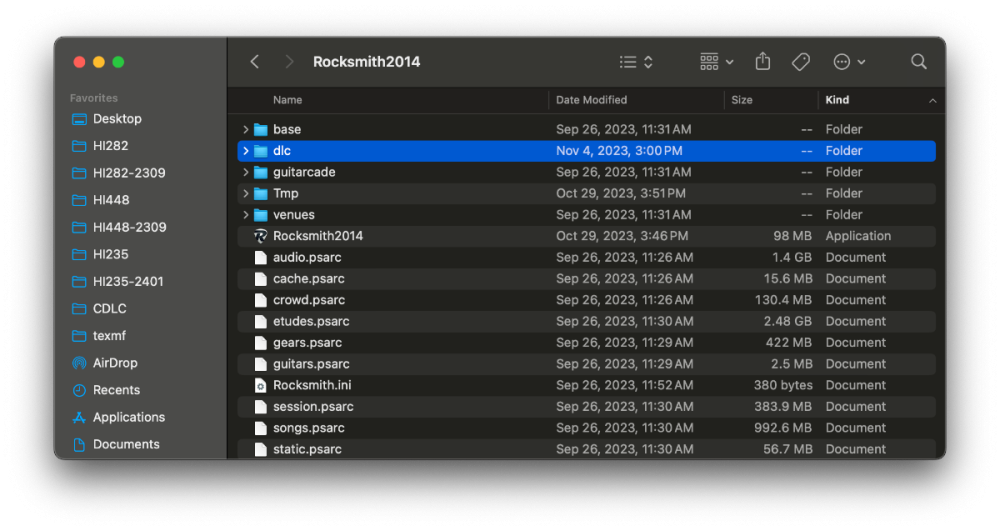The image size is (1000, 531).
Task: Sort by the Kind column header
Action: coord(838,100)
